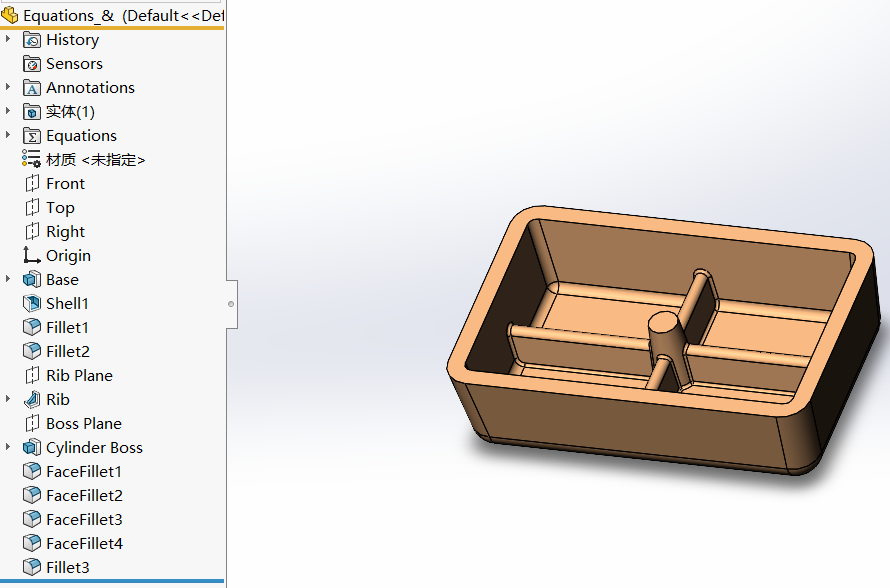Select the 'Base' feature label
890x588 pixels.
(62, 280)
